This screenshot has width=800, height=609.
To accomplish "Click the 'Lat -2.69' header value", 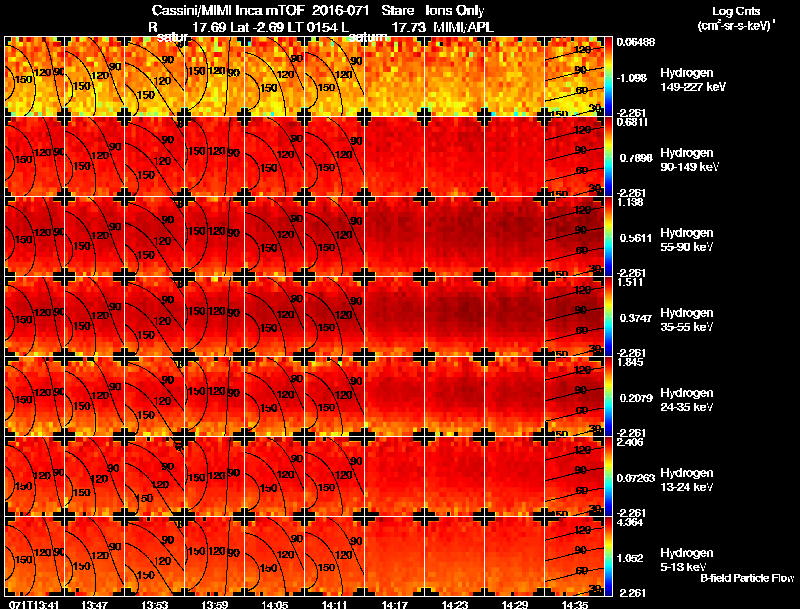I will point(257,27).
